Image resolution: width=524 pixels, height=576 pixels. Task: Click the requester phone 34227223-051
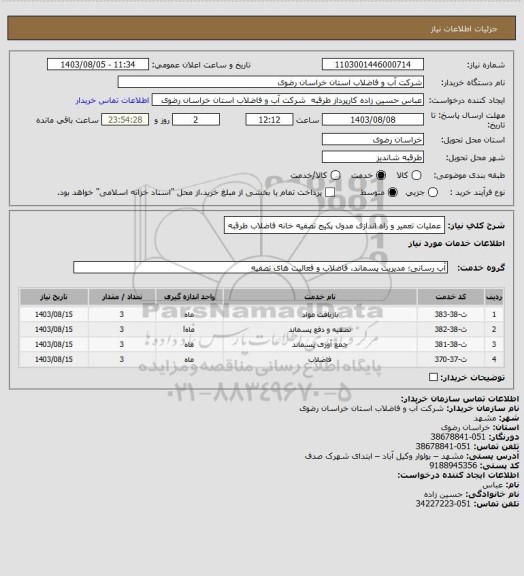pos(443,504)
